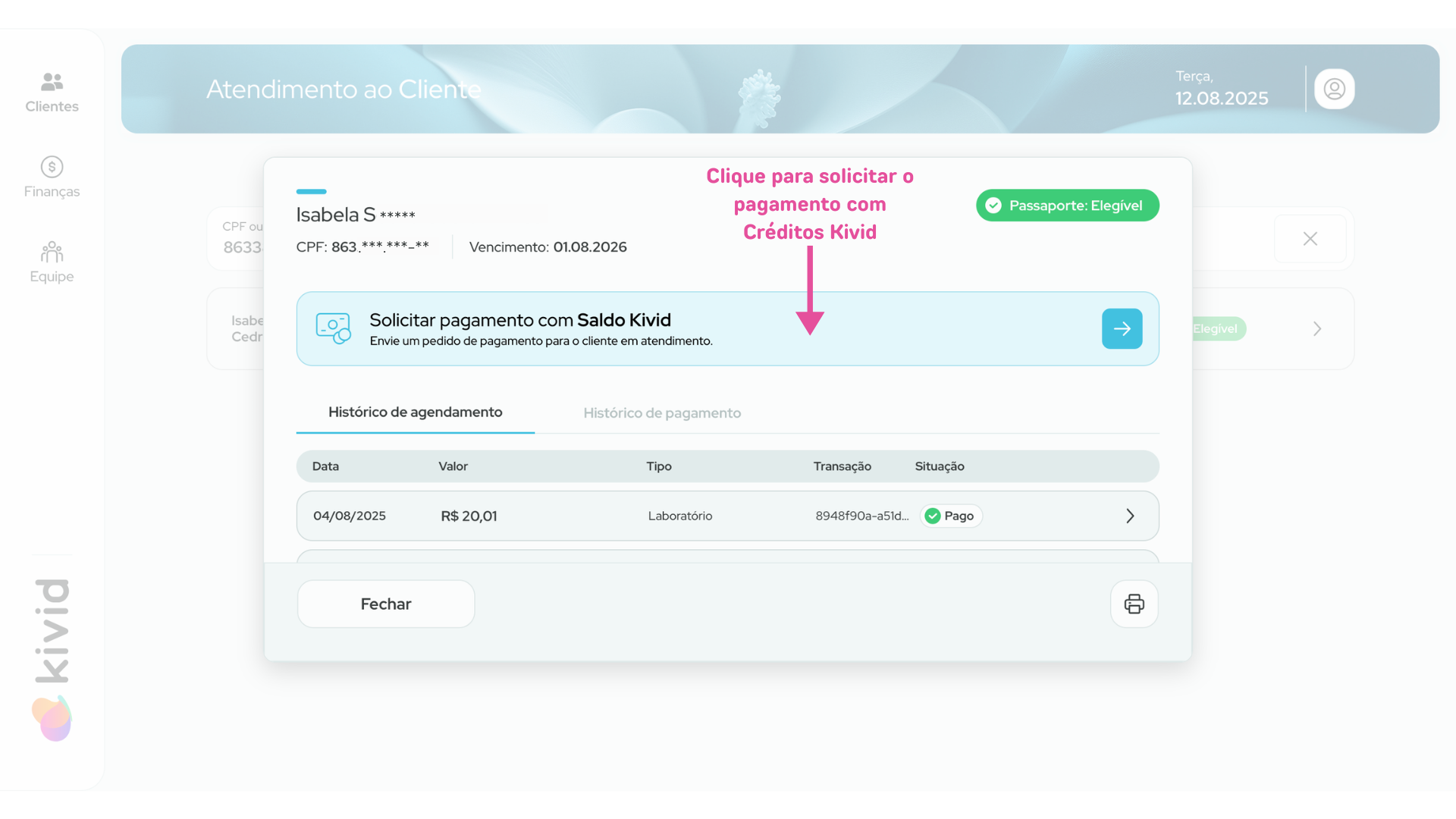The width and height of the screenshot is (1456, 819).
Task: Expand the client result row chevron
Action: tap(1317, 329)
